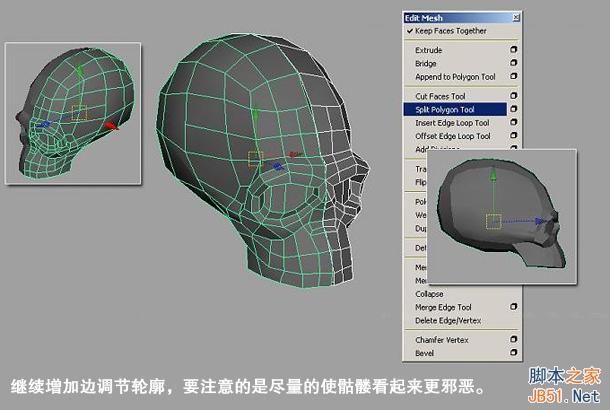This screenshot has height=410, width=610.
Task: Open Append to Polygon Tool options box
Action: [514, 76]
